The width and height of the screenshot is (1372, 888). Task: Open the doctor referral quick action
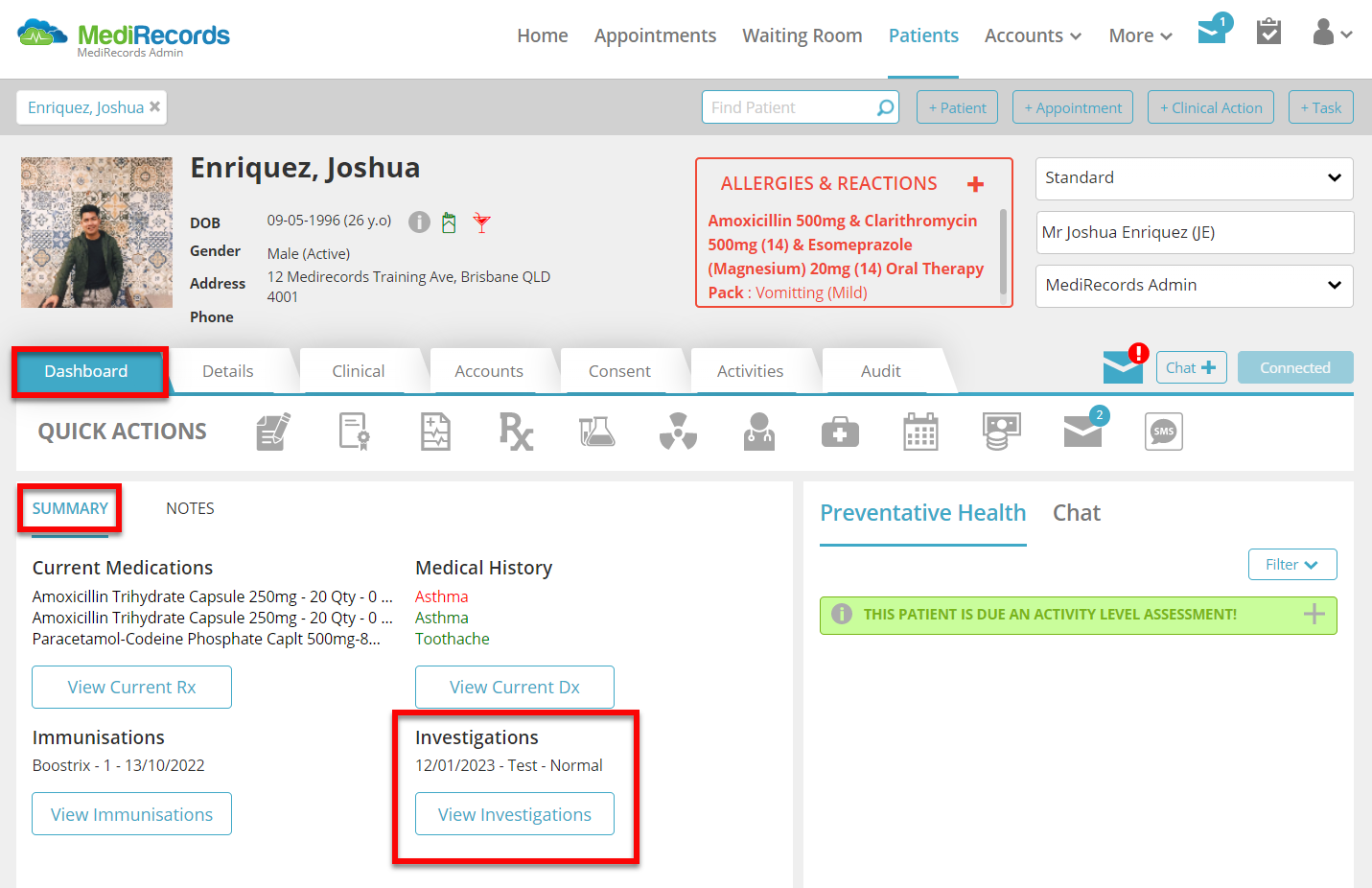click(x=758, y=432)
